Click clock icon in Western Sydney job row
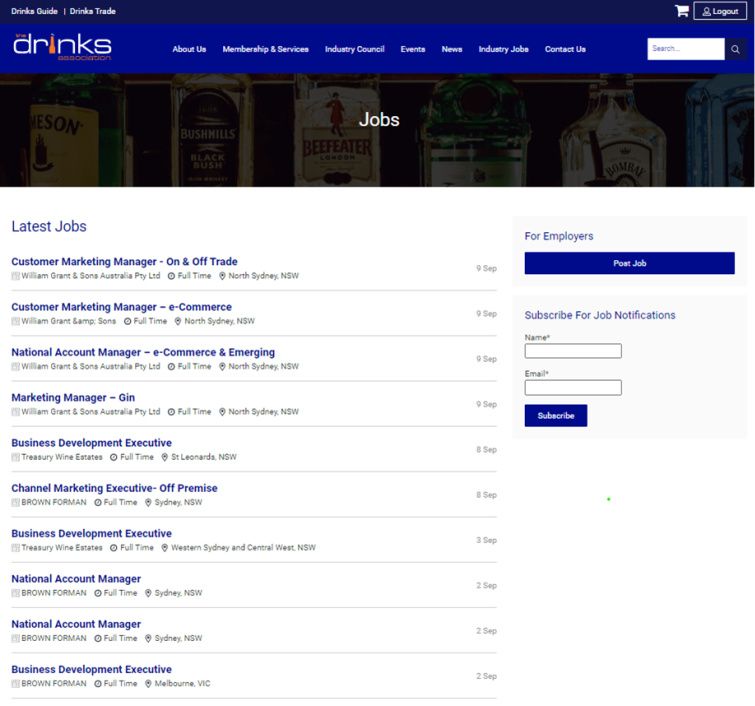The width and height of the screenshot is (755, 706). (x=114, y=548)
